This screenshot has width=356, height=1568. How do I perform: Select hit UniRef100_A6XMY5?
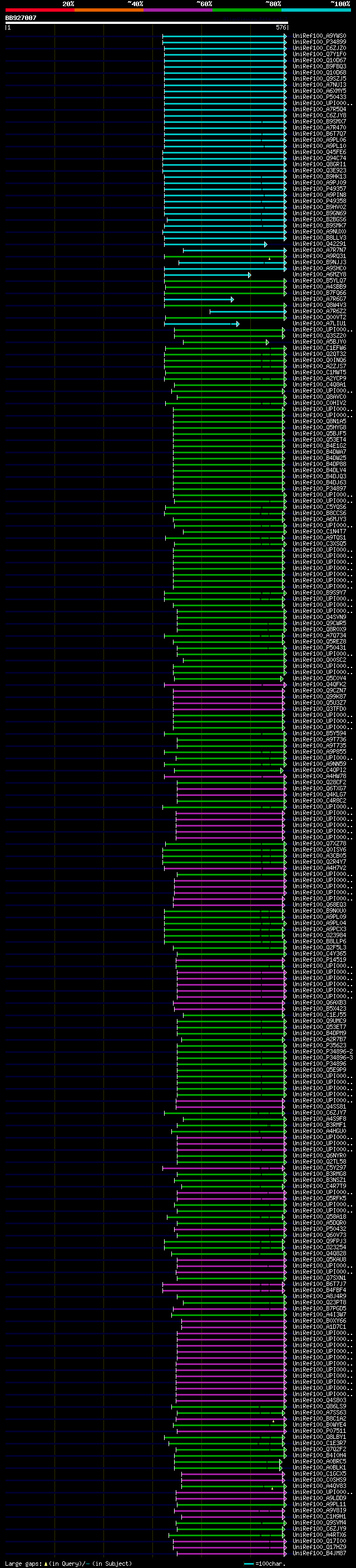pyautogui.click(x=319, y=91)
